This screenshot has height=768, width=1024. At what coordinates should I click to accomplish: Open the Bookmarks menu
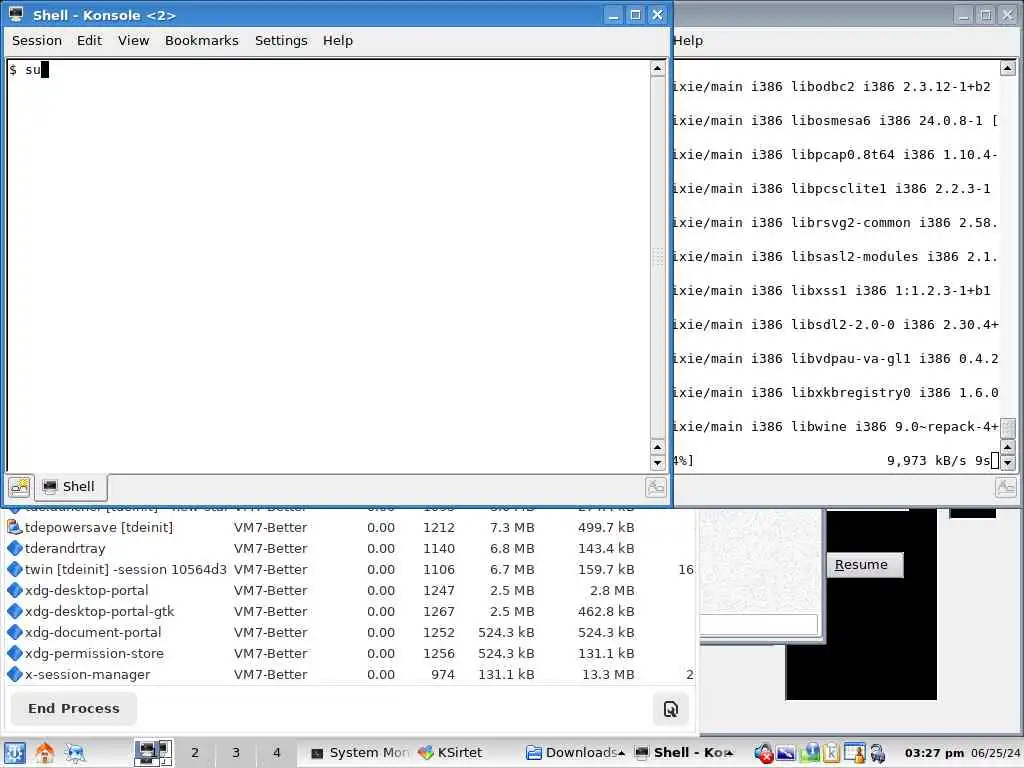click(x=201, y=40)
